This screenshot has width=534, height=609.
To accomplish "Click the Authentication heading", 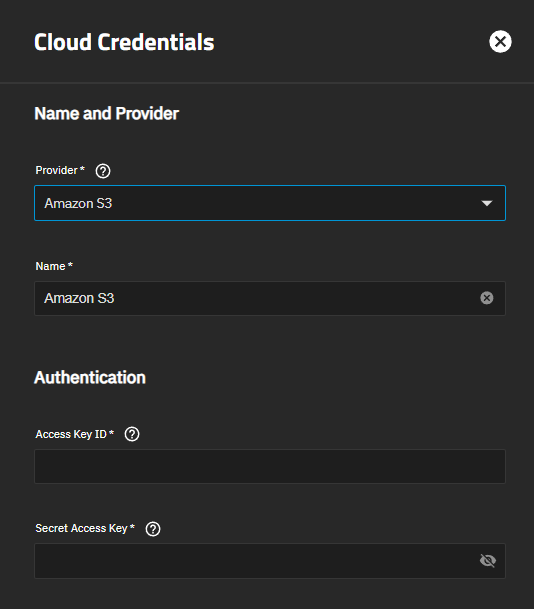I will [x=90, y=378].
